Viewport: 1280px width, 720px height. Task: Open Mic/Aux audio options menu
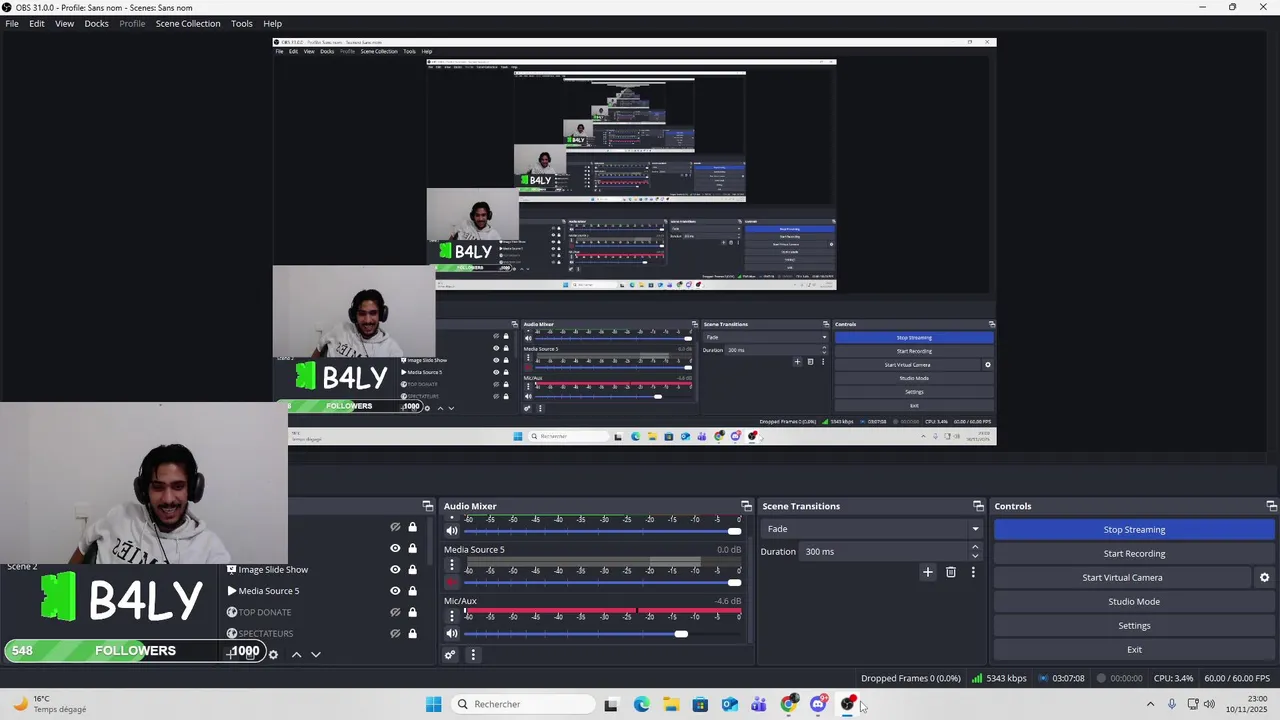[451, 617]
